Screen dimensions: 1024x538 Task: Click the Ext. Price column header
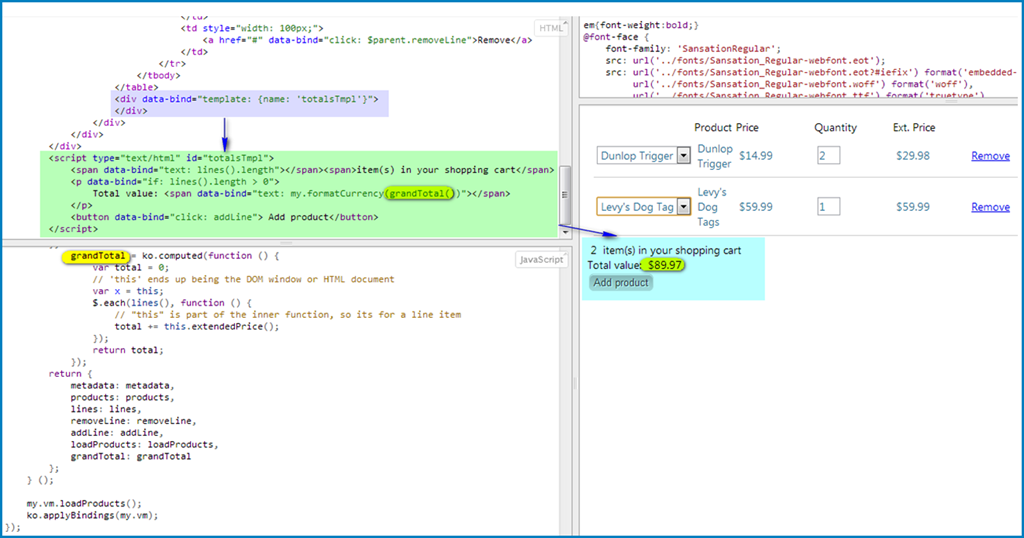click(914, 128)
